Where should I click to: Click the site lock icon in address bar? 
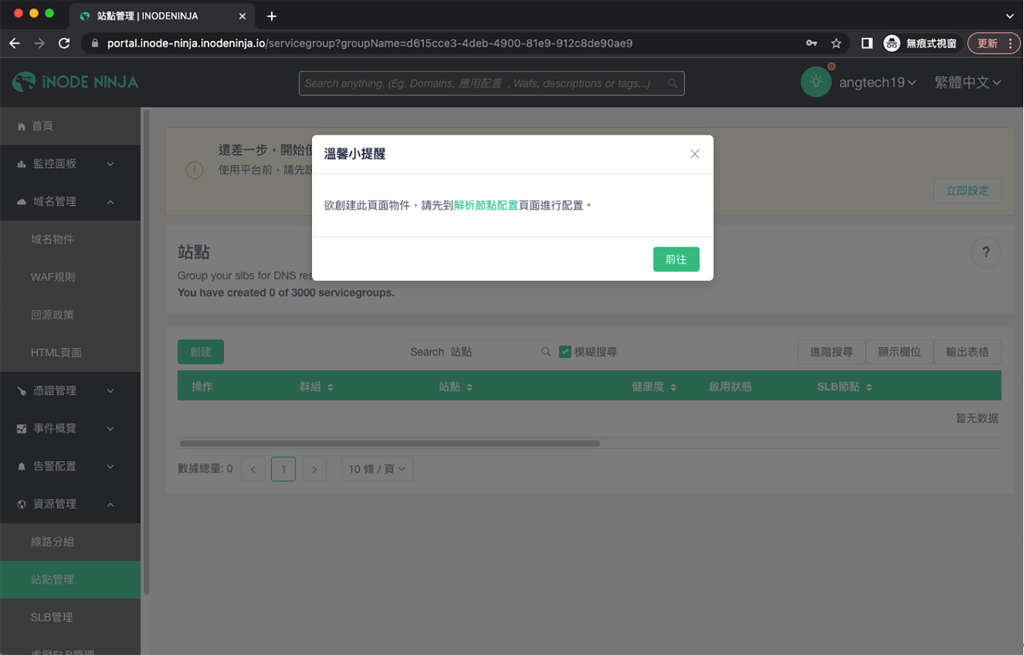tap(95, 43)
